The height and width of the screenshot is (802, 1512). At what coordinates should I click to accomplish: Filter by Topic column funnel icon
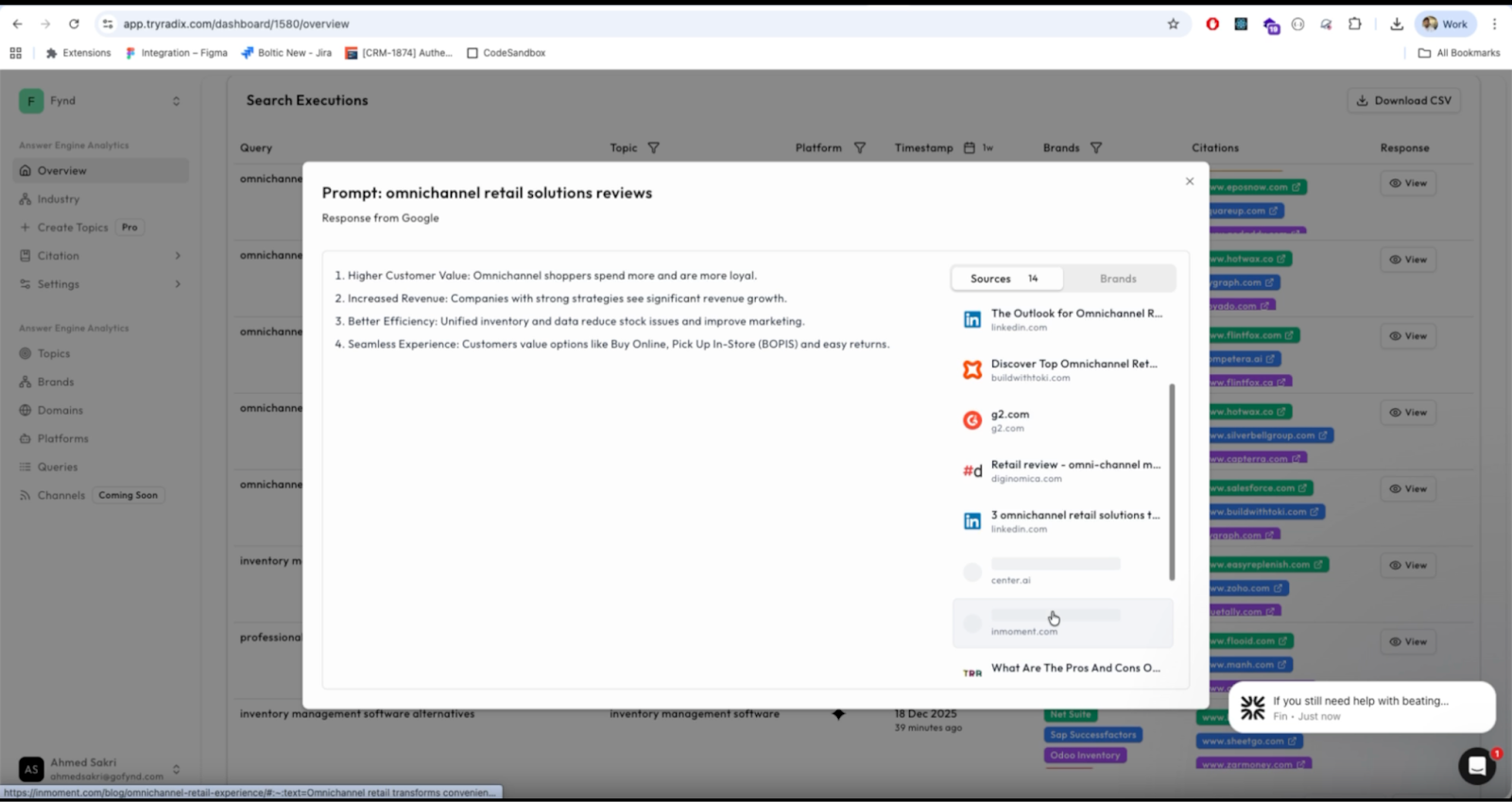[654, 148]
